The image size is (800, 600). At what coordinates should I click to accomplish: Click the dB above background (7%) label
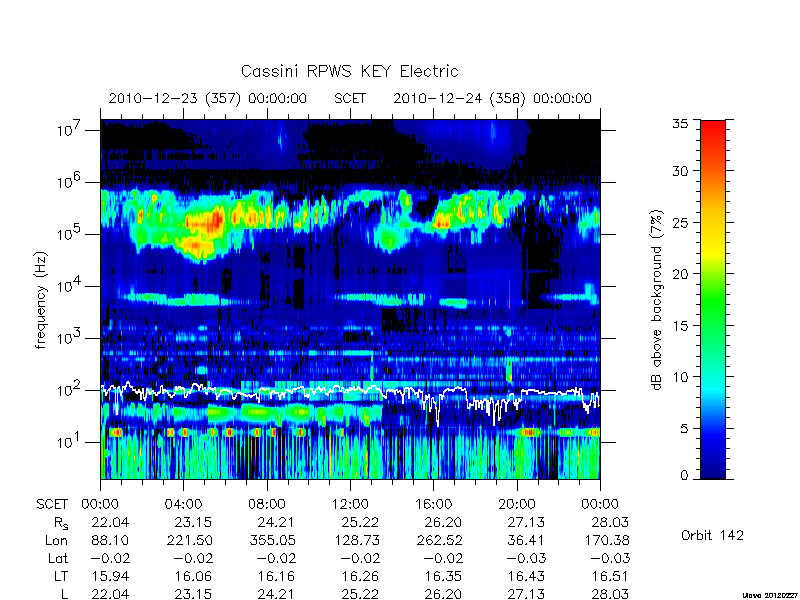click(x=657, y=299)
